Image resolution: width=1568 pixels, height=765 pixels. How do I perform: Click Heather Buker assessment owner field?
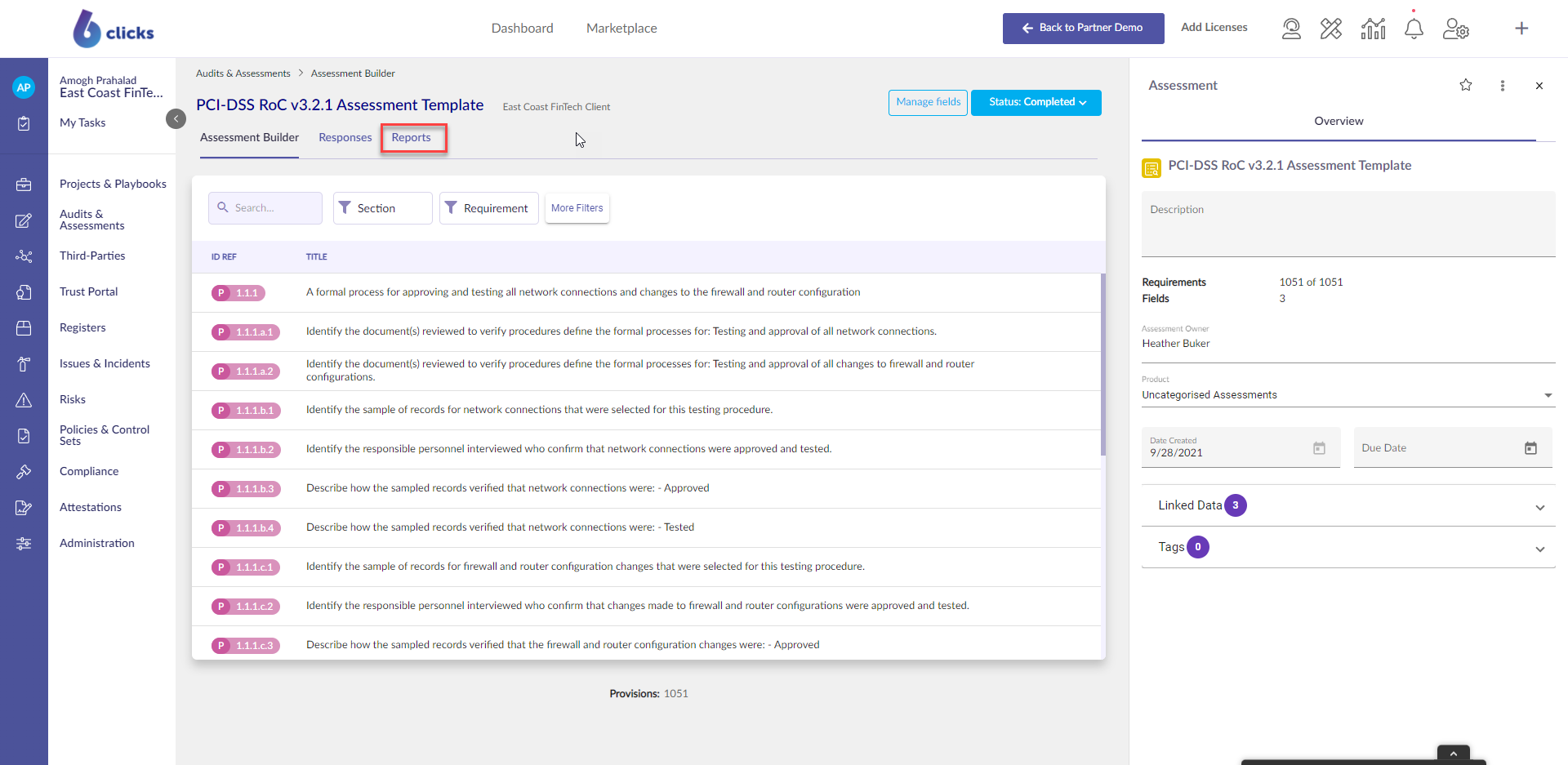pos(1348,344)
